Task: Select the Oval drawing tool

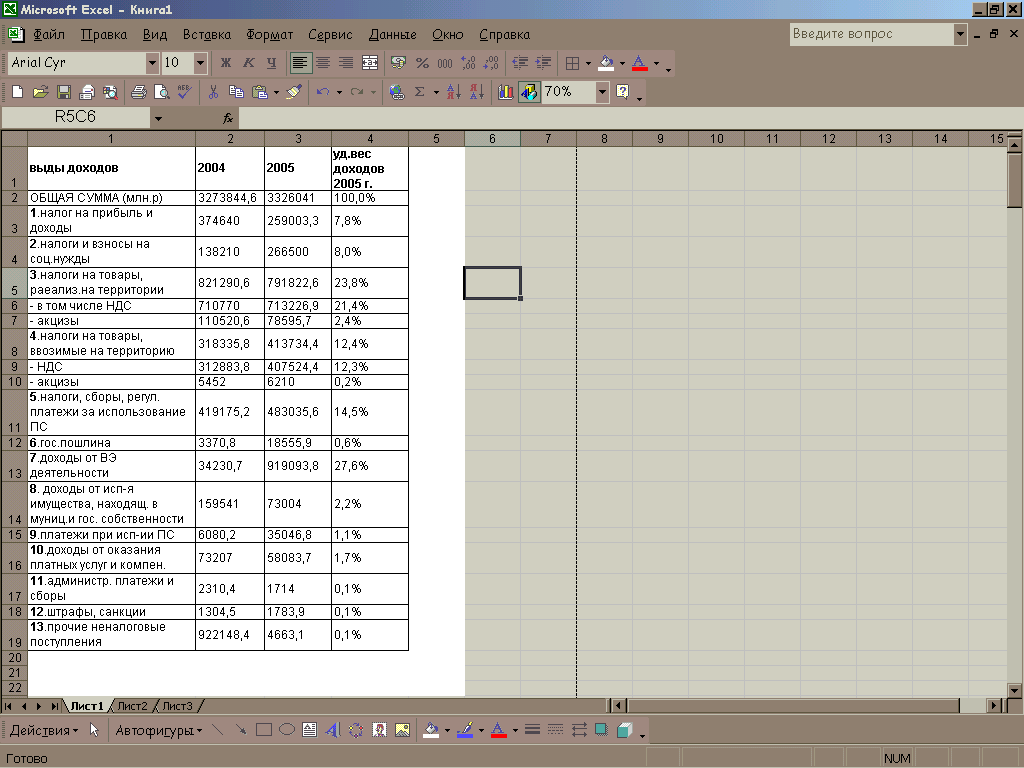Action: (x=287, y=730)
